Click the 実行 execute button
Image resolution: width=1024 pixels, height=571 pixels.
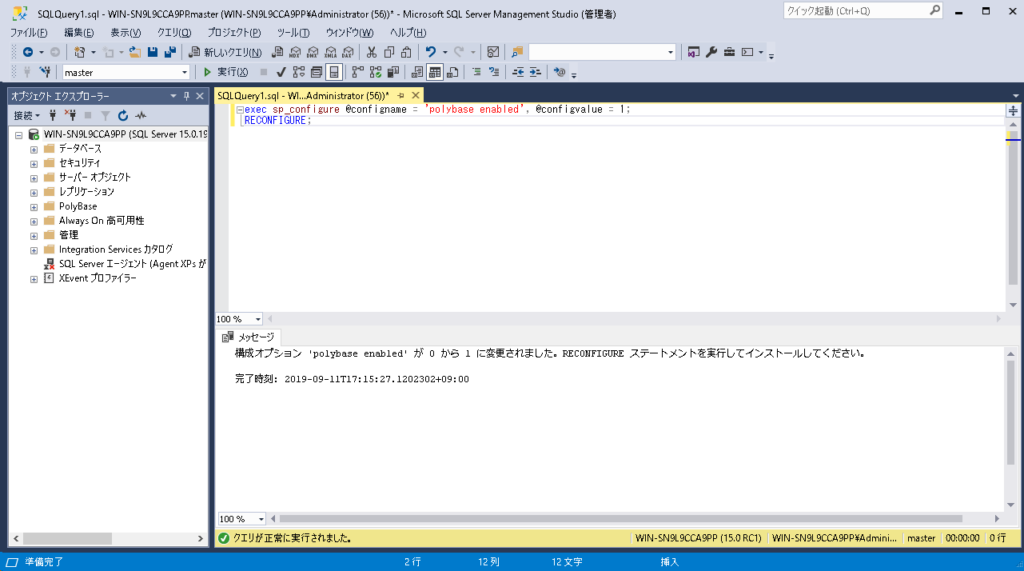(226, 72)
